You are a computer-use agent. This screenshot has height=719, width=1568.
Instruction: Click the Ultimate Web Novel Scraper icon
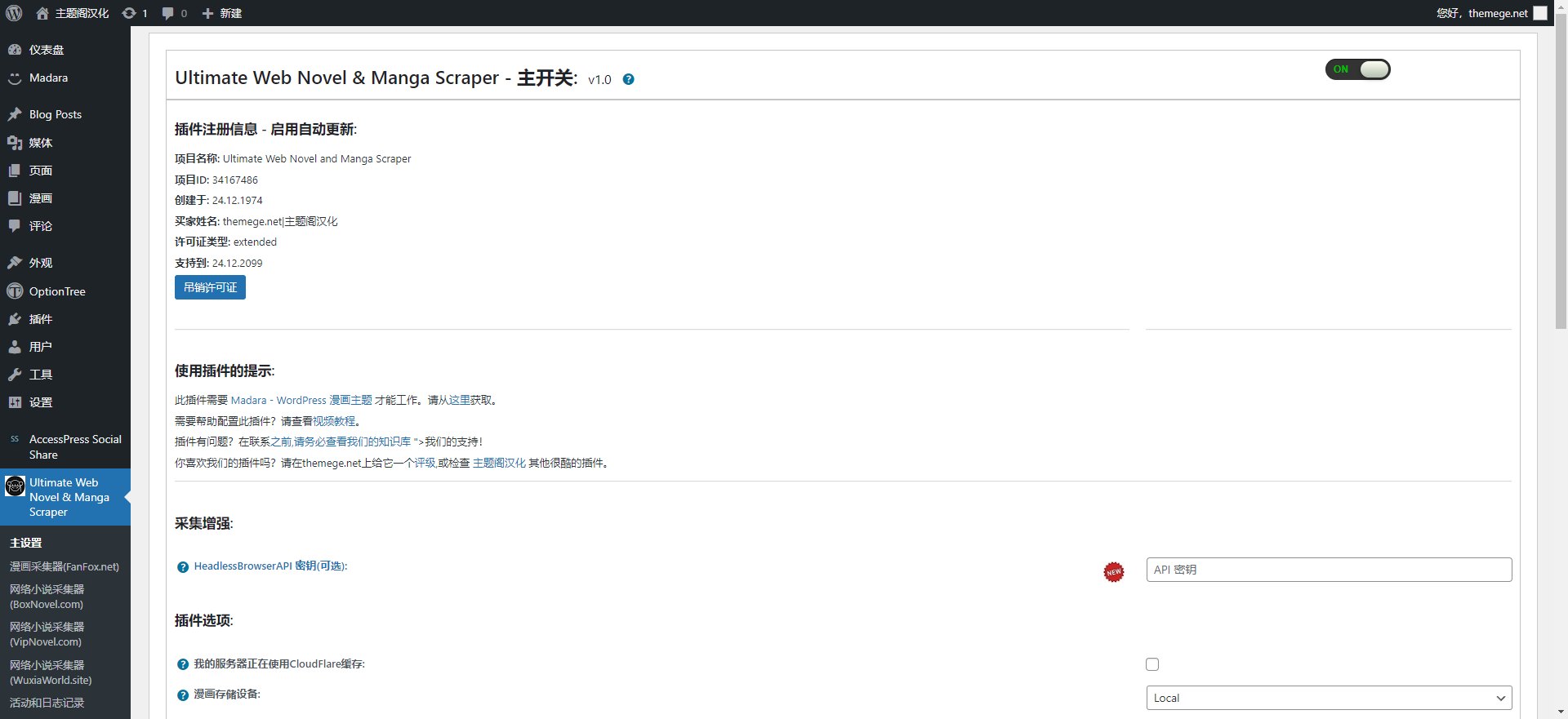tap(16, 486)
